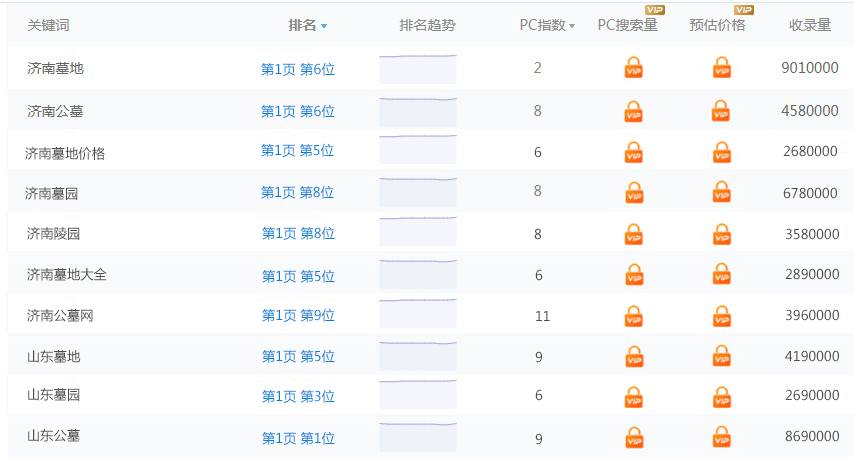Click the keyword 济南陵园

click(53, 234)
